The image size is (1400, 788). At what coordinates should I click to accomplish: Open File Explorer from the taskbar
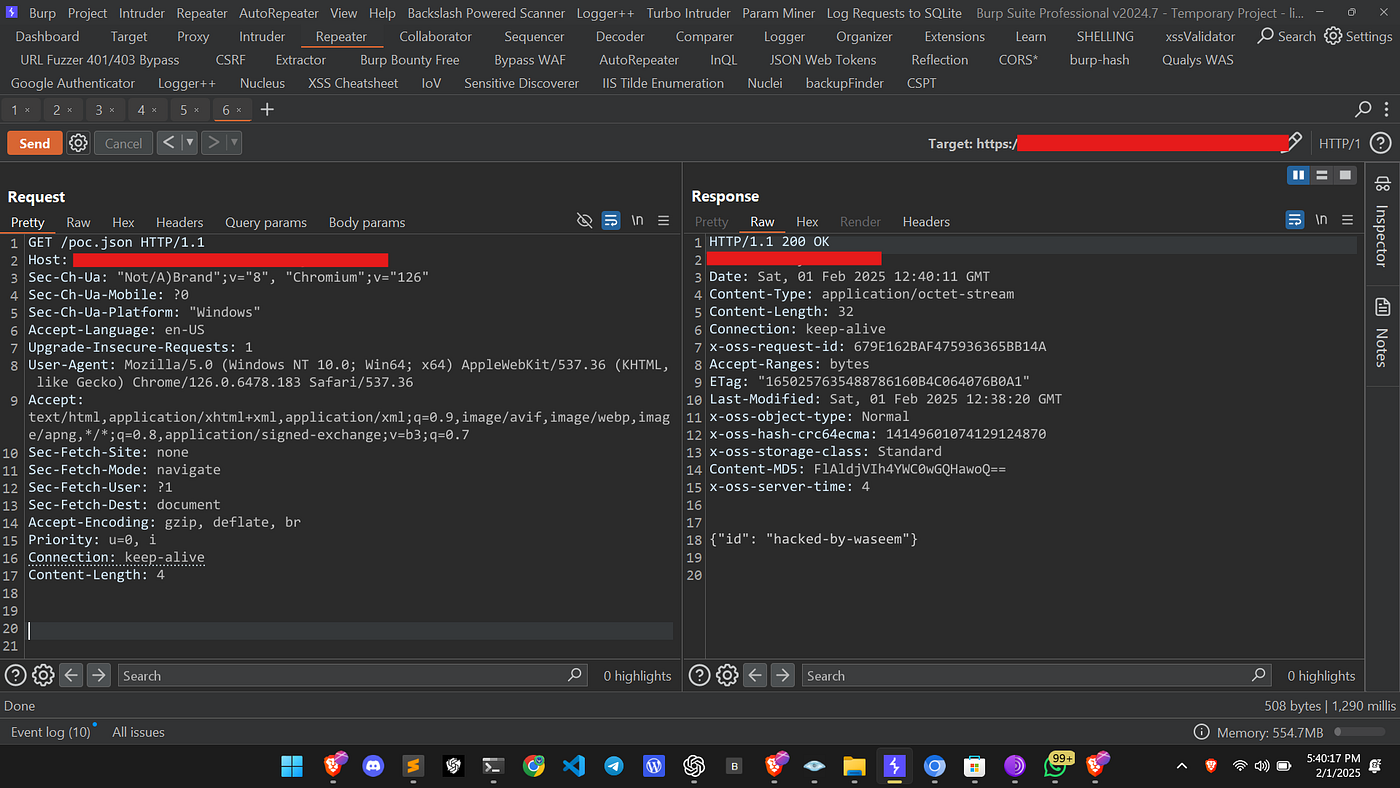[x=853, y=766]
